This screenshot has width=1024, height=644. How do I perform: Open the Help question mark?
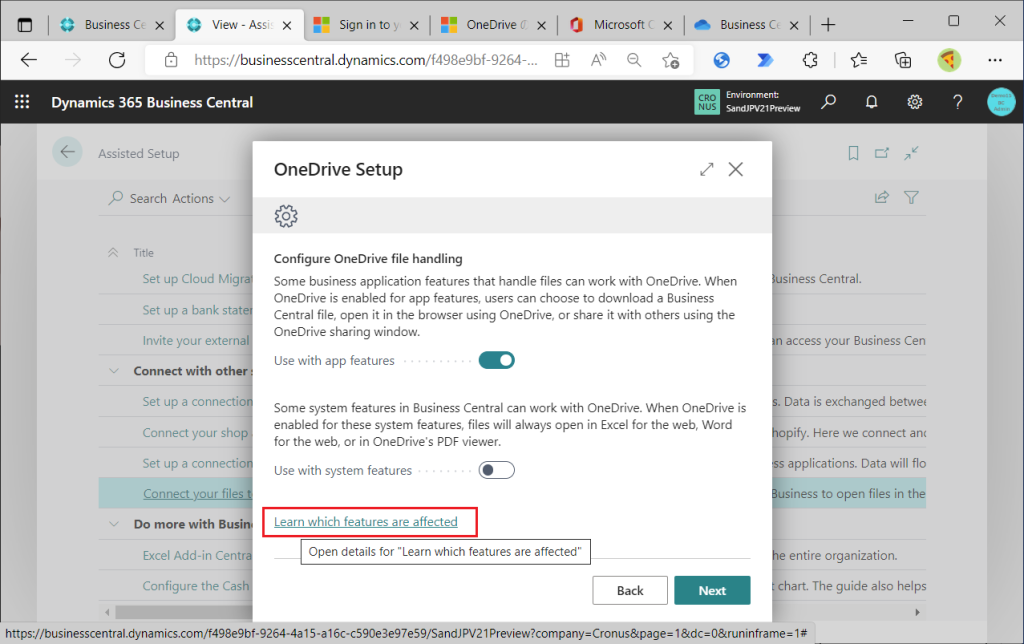coord(957,102)
